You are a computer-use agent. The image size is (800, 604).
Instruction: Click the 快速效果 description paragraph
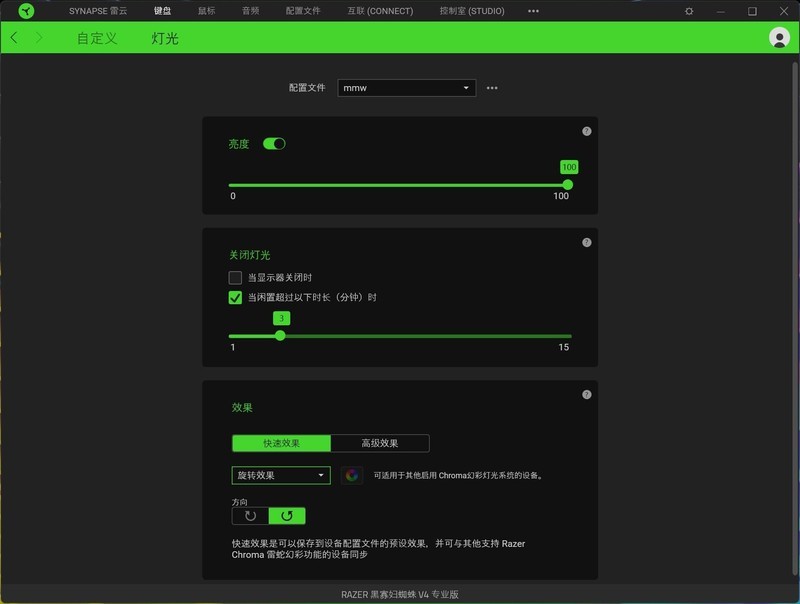coord(378,549)
